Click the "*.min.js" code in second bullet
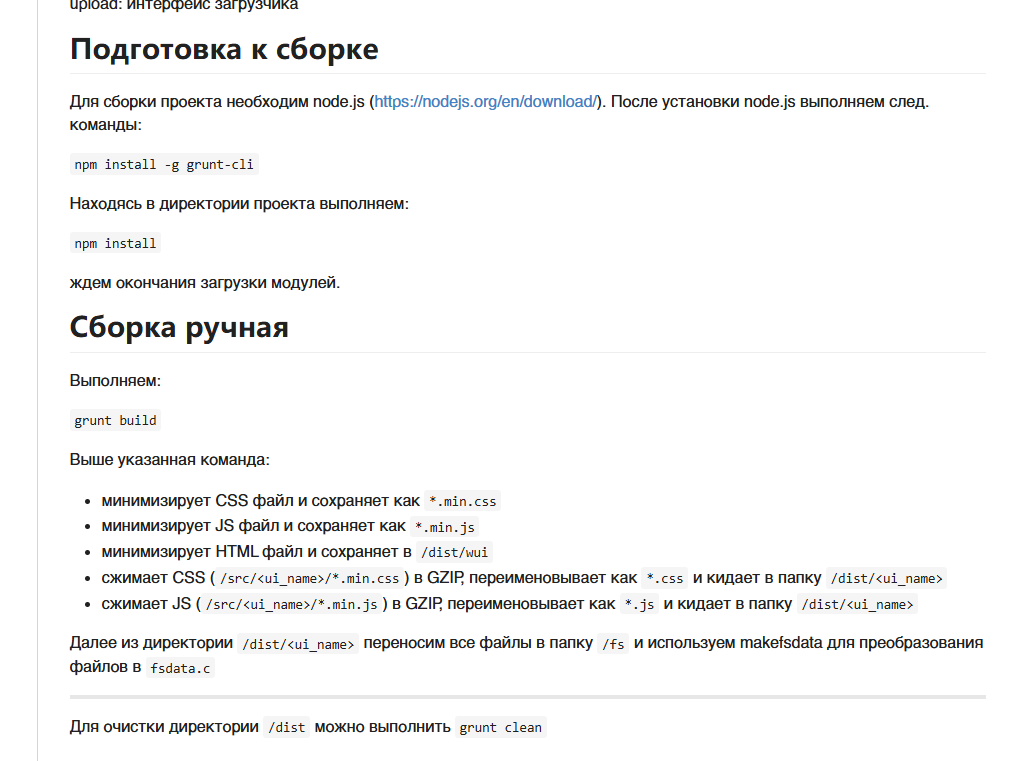This screenshot has width=1014, height=761. (x=445, y=527)
